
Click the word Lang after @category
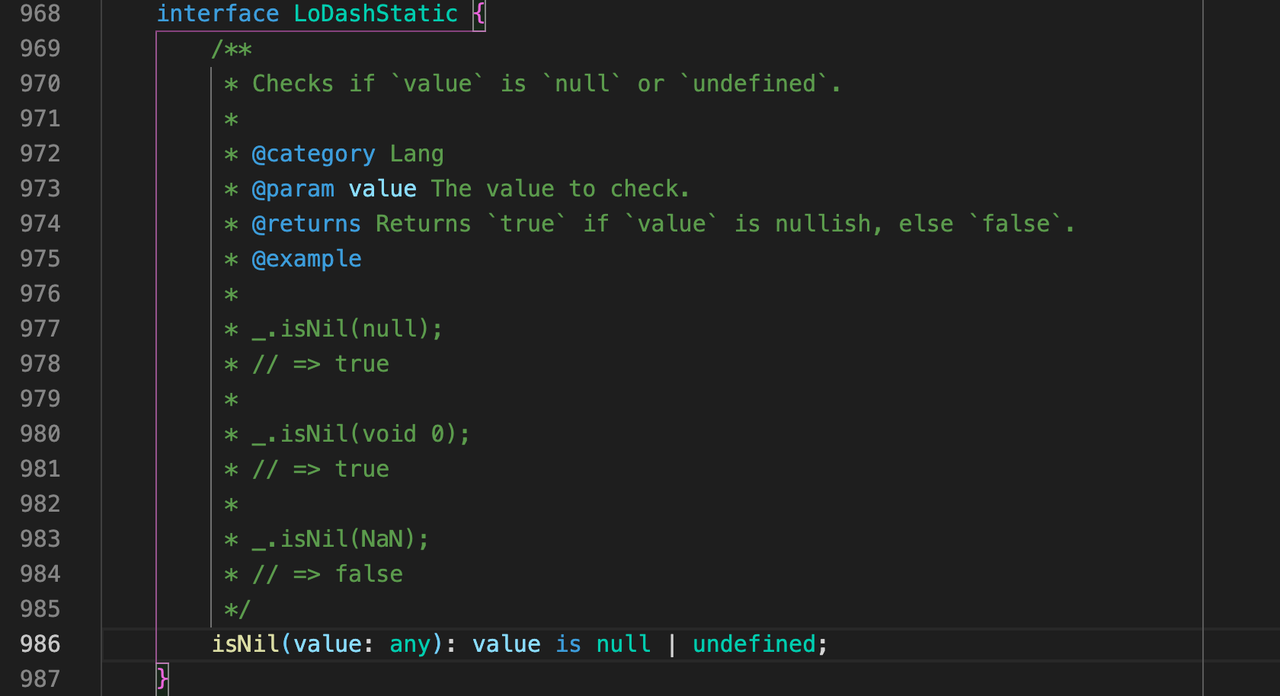click(x=416, y=154)
